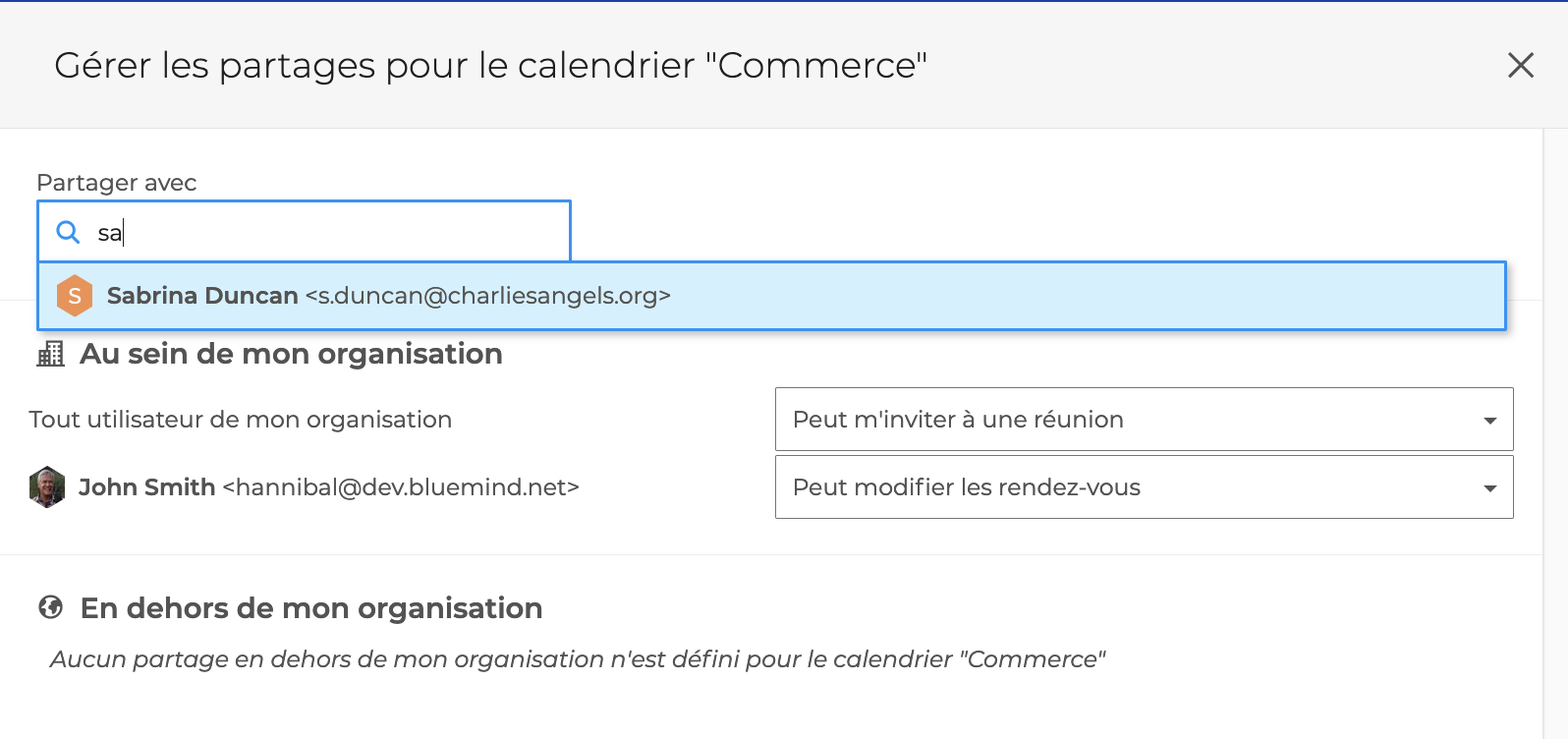This screenshot has width=1568, height=739.
Task: Click the 'Au sein de mon organisation' heading
Action: point(291,354)
